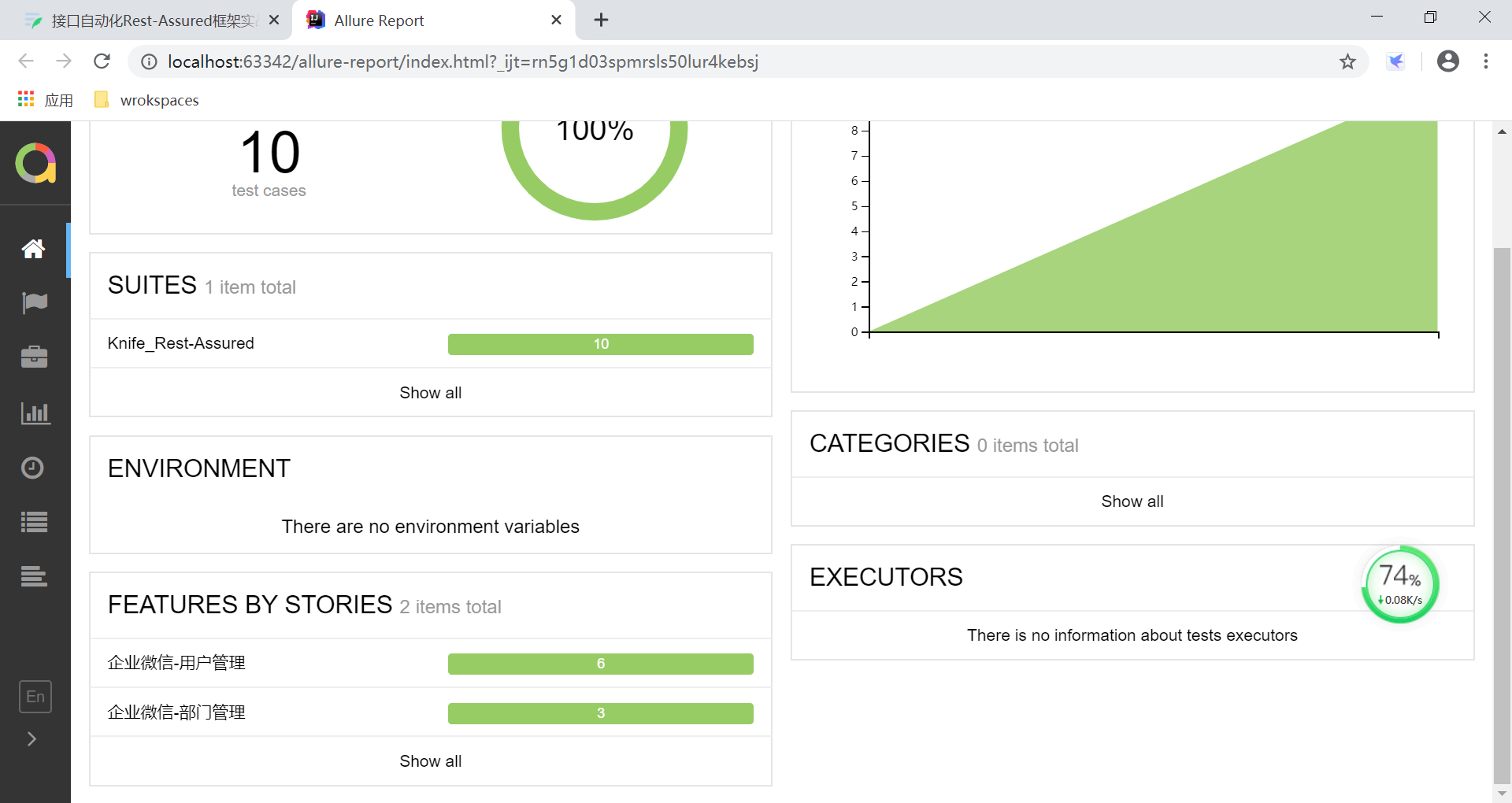Open Categories flag icon in sidebar
The image size is (1512, 803).
(x=34, y=303)
